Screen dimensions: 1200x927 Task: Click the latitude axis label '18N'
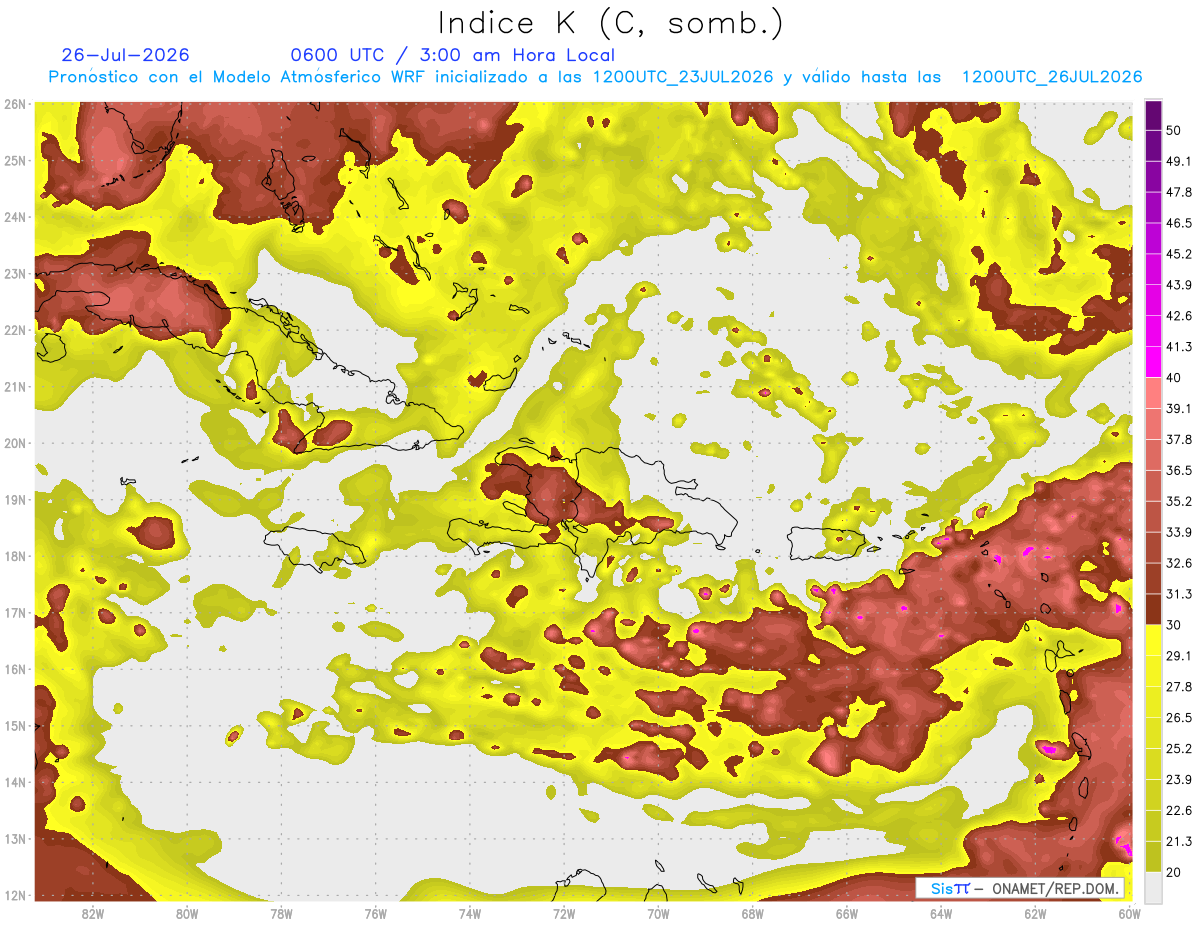pos(14,556)
